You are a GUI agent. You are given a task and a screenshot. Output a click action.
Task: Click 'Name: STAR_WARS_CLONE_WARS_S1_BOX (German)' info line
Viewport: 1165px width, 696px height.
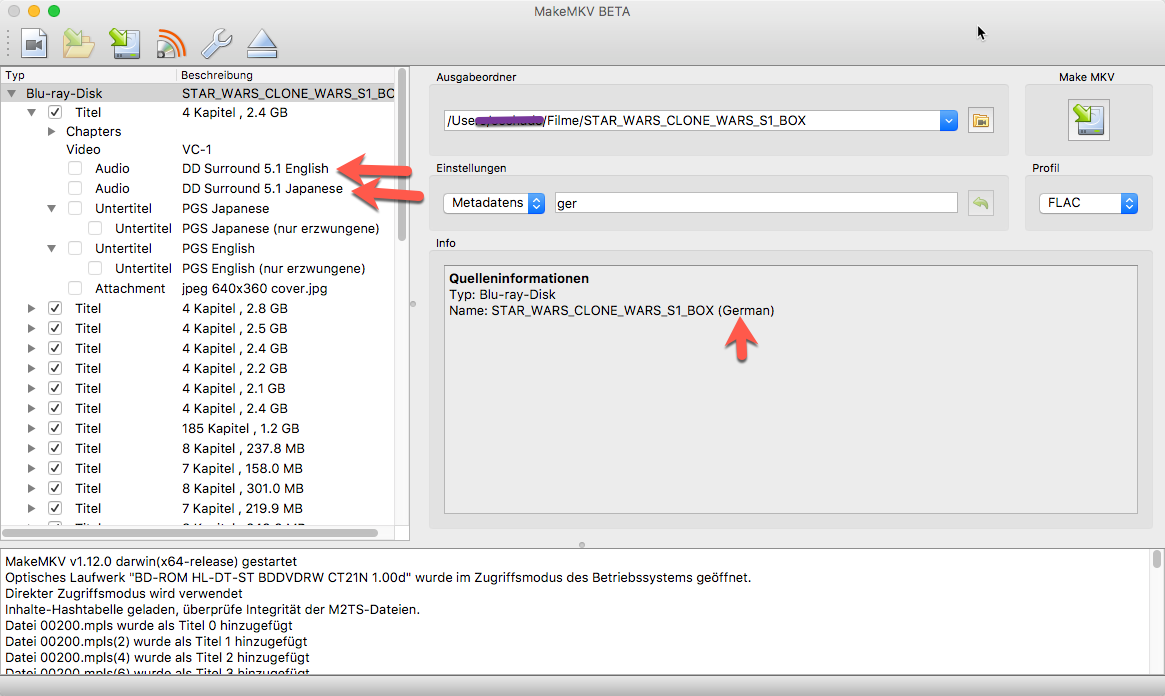coord(611,310)
